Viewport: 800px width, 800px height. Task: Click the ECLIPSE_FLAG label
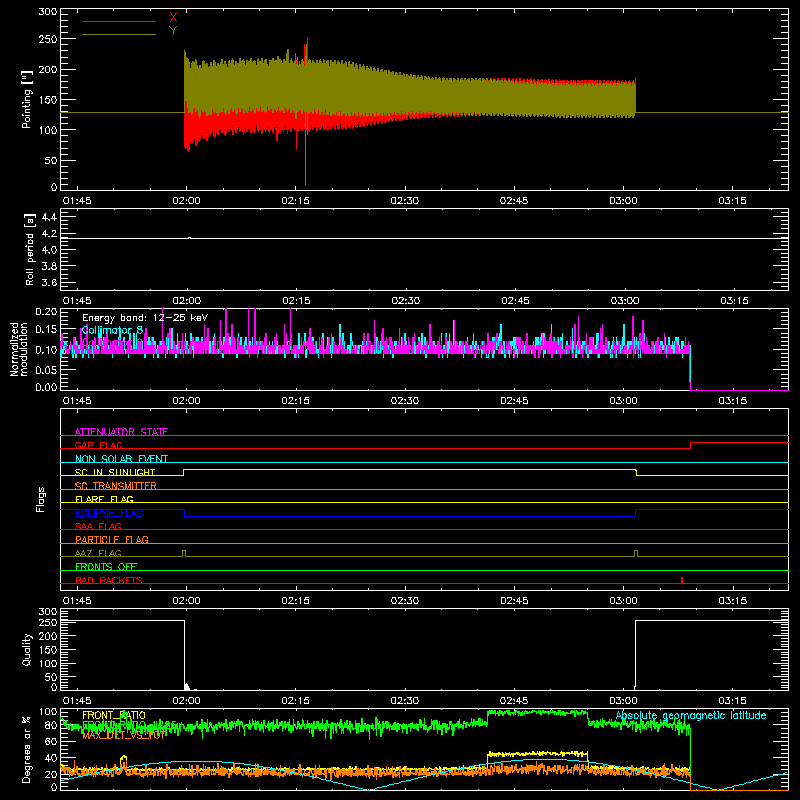coord(109,513)
